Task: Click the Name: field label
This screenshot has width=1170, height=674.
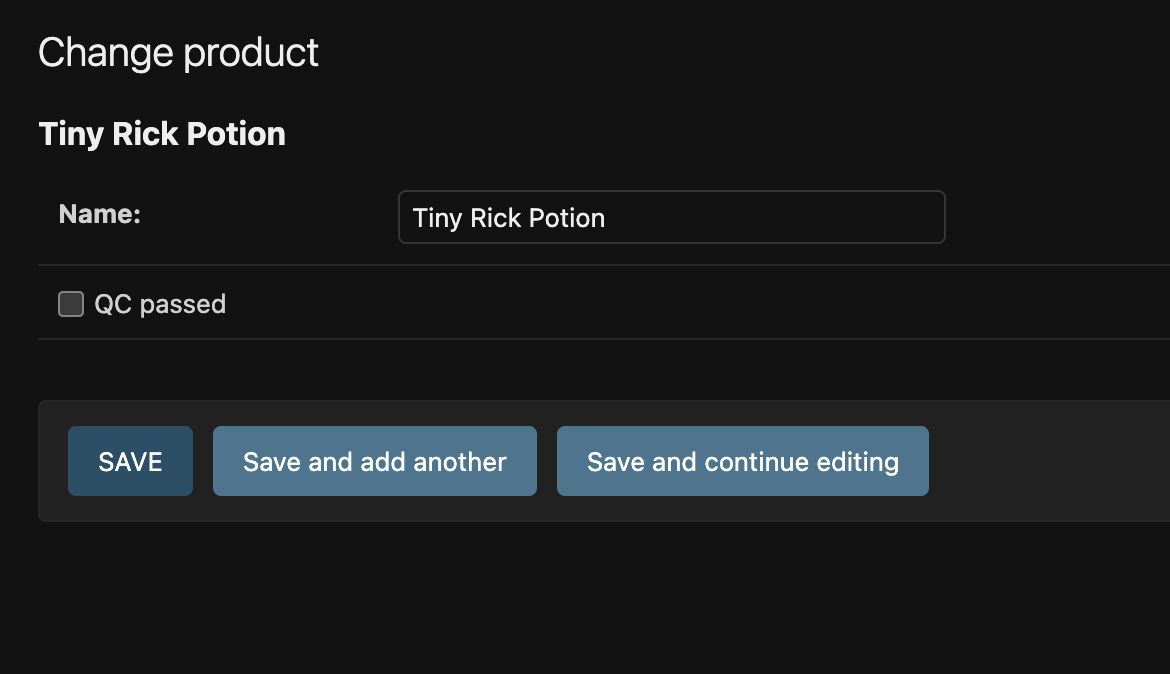Action: [100, 214]
